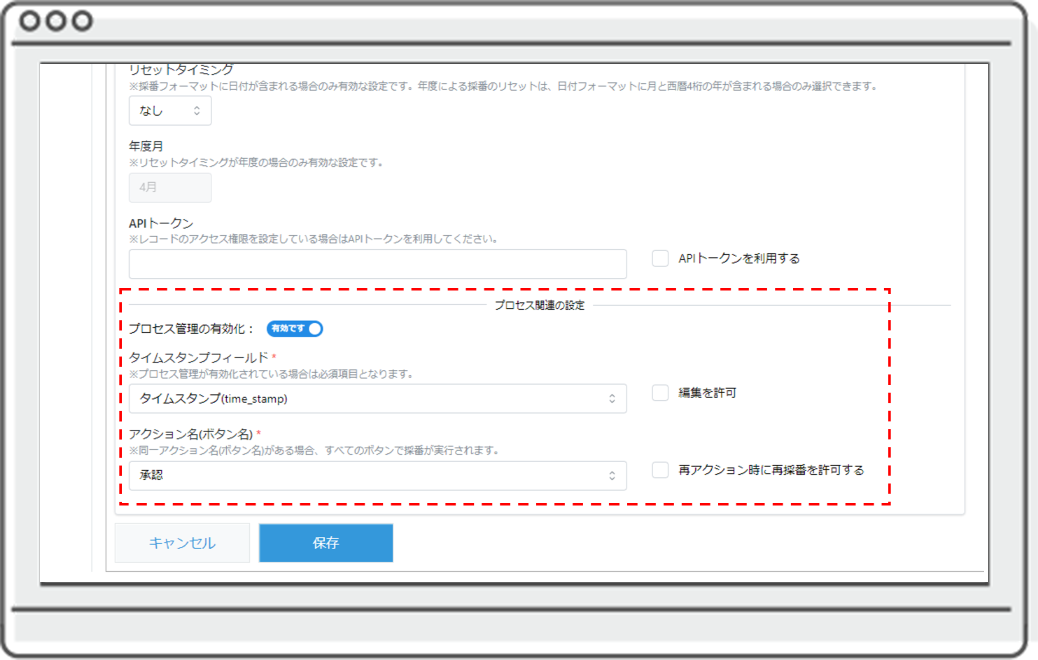Click the 再アクション時に再採番を許可する label text
Screen dimensions: 1038x660
pyautogui.click(x=770, y=470)
